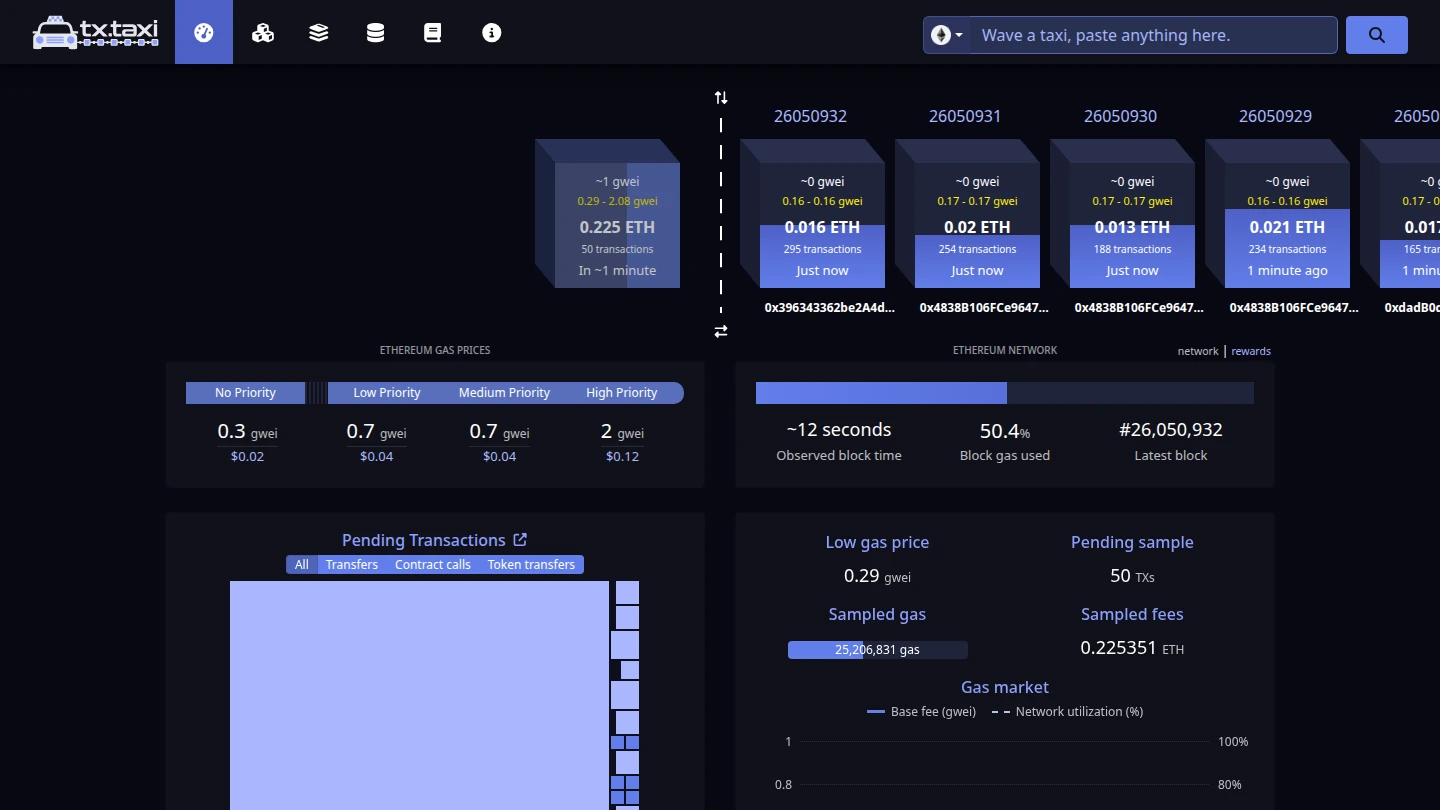Click the Gas market chart title
This screenshot has height=810, width=1440.
click(1005, 687)
